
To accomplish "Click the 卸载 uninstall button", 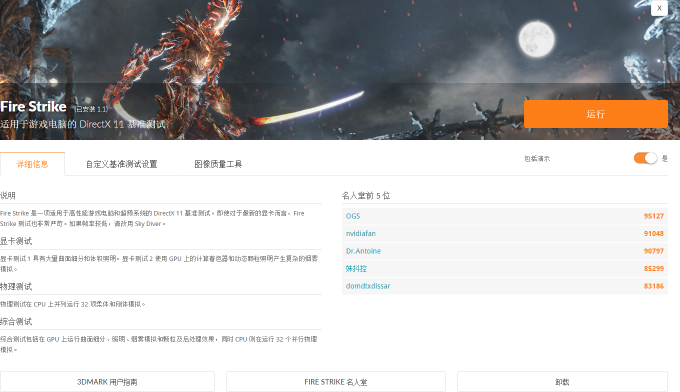I will click(562, 382).
